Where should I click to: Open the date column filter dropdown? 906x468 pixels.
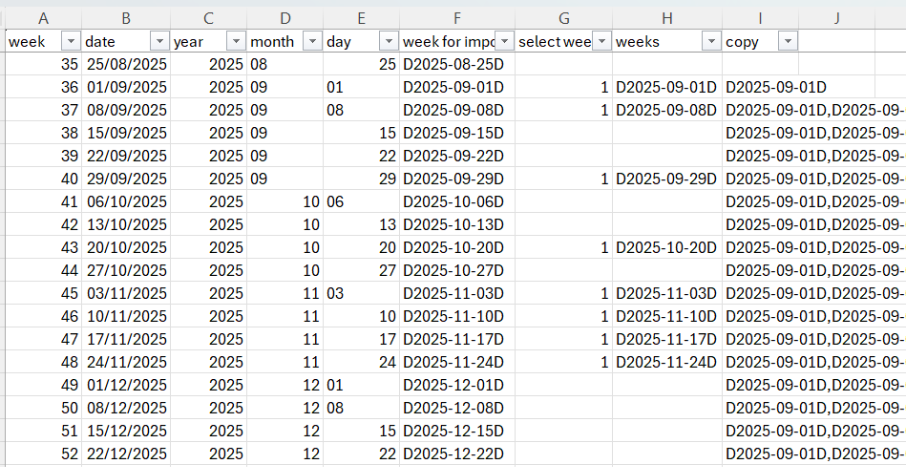point(159,41)
